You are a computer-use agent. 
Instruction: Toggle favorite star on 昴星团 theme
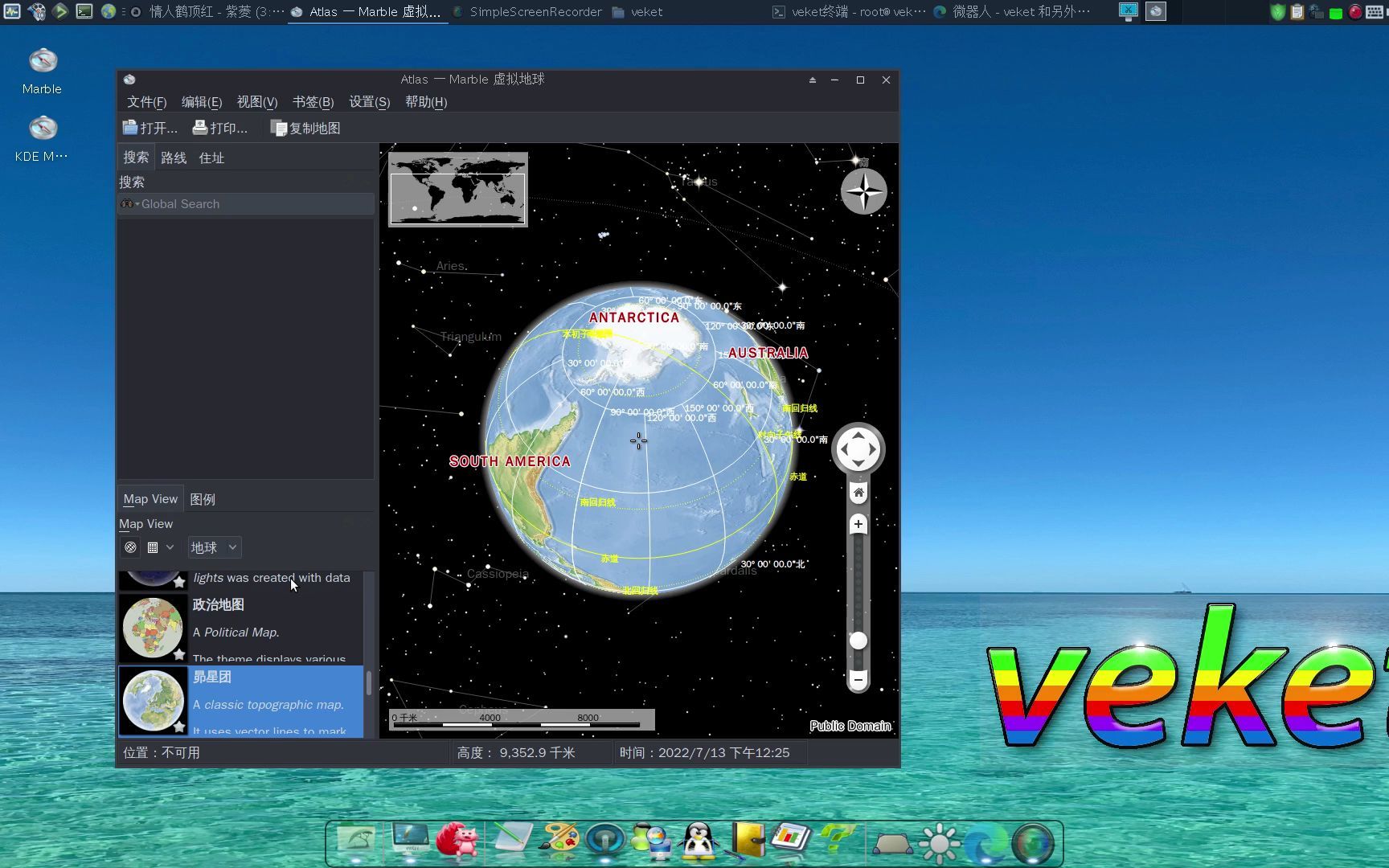pyautogui.click(x=179, y=727)
